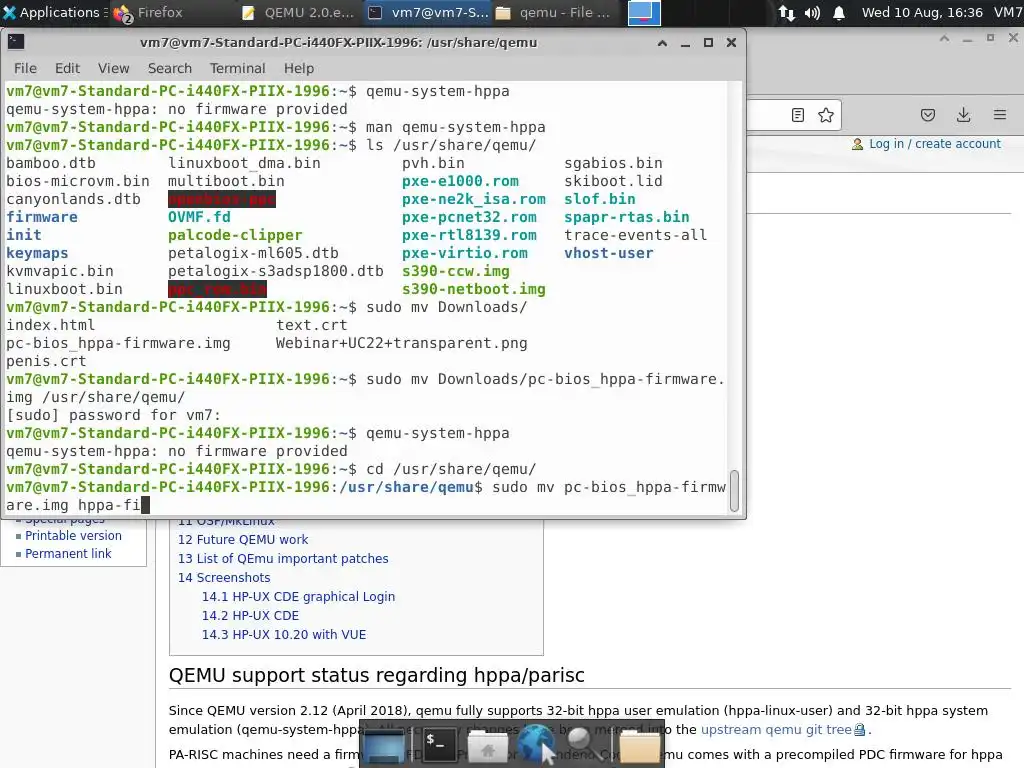Open the Edit menu in the terminal
1024x768 pixels.
tap(67, 69)
